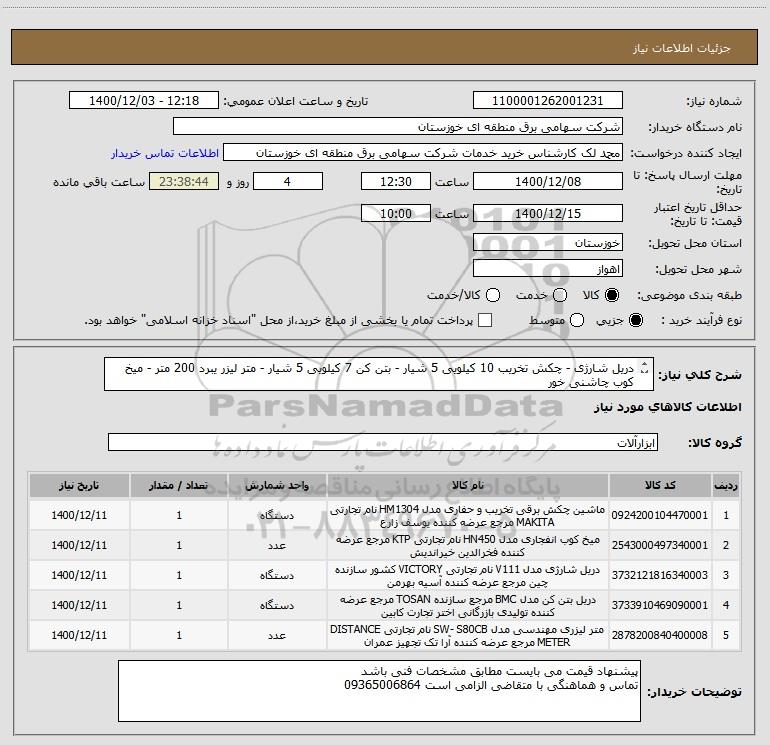Click the دستگاه unit cell in row 1

coord(277,516)
